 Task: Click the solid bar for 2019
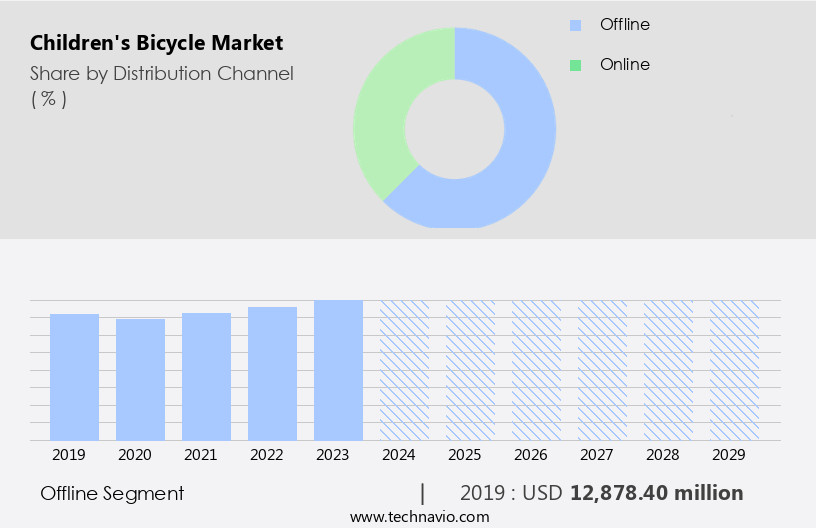tap(74, 377)
